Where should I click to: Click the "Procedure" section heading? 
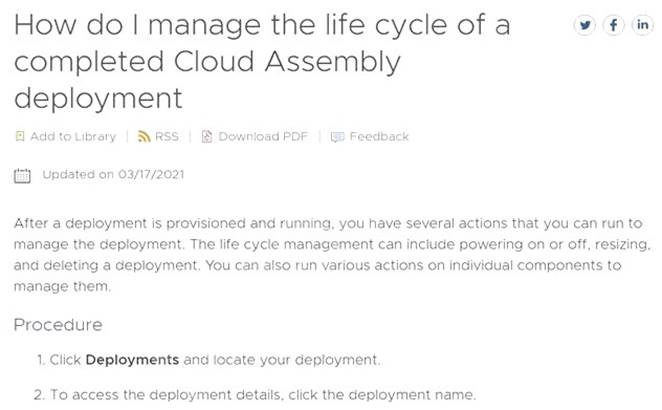click(58, 325)
